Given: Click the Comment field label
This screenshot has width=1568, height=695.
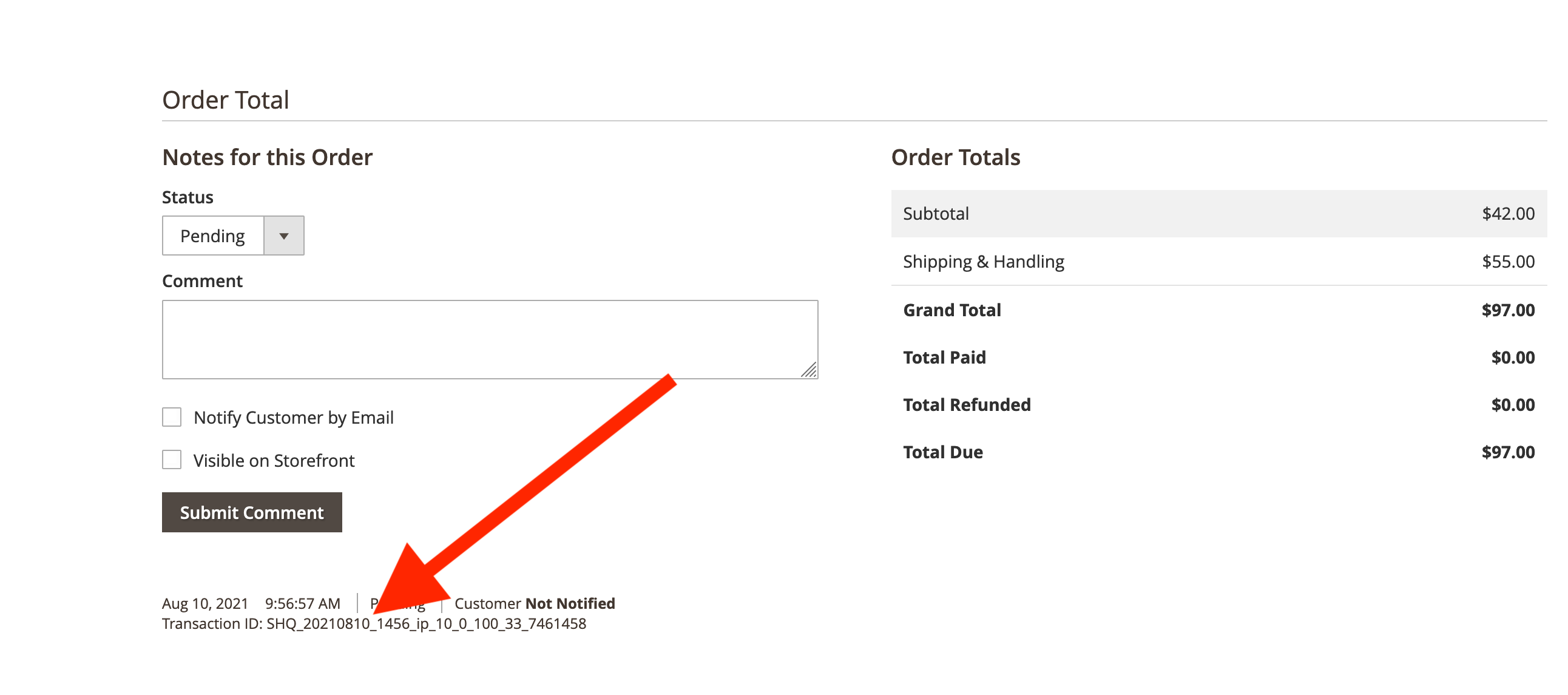Looking at the screenshot, I should [202, 281].
